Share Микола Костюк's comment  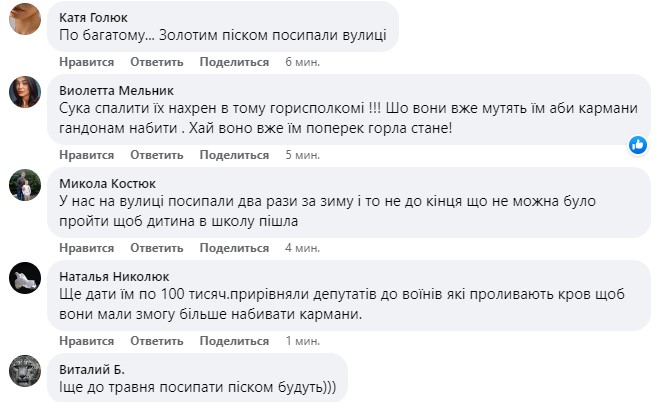[234, 248]
